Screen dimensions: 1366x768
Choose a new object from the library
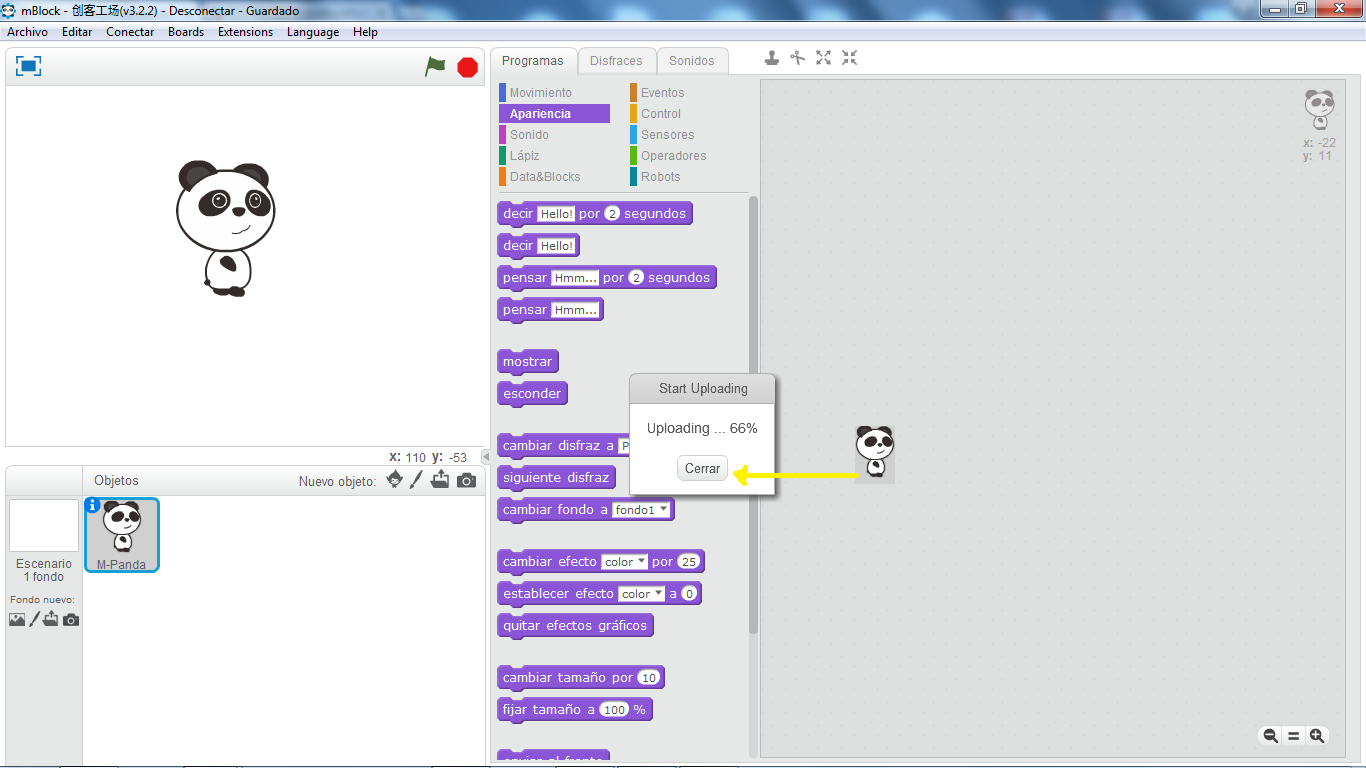click(x=395, y=480)
